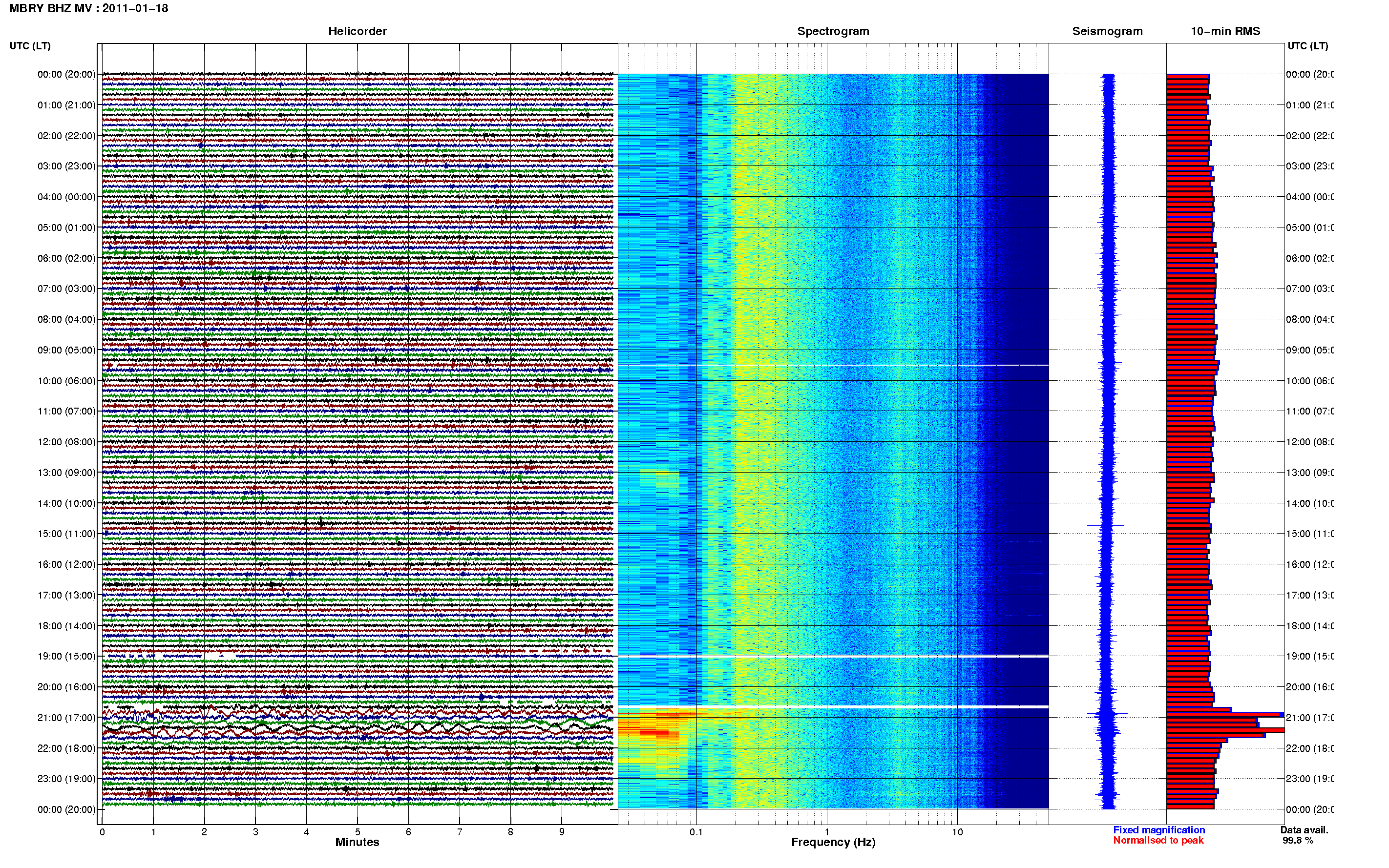Click the Minutes axis tick label '0'
The width and height of the screenshot is (1389, 868).
click(102, 832)
